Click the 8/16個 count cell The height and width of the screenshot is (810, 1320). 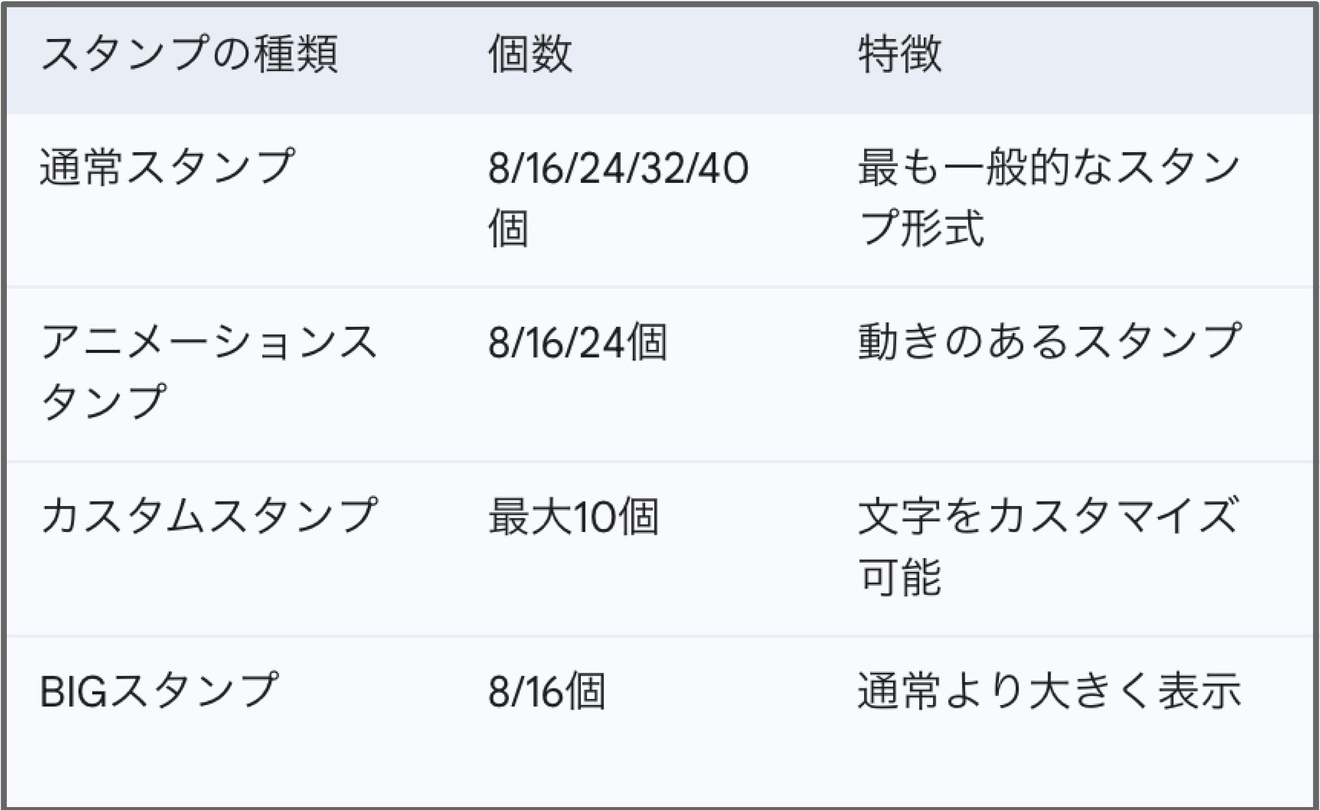pyautogui.click(x=546, y=692)
